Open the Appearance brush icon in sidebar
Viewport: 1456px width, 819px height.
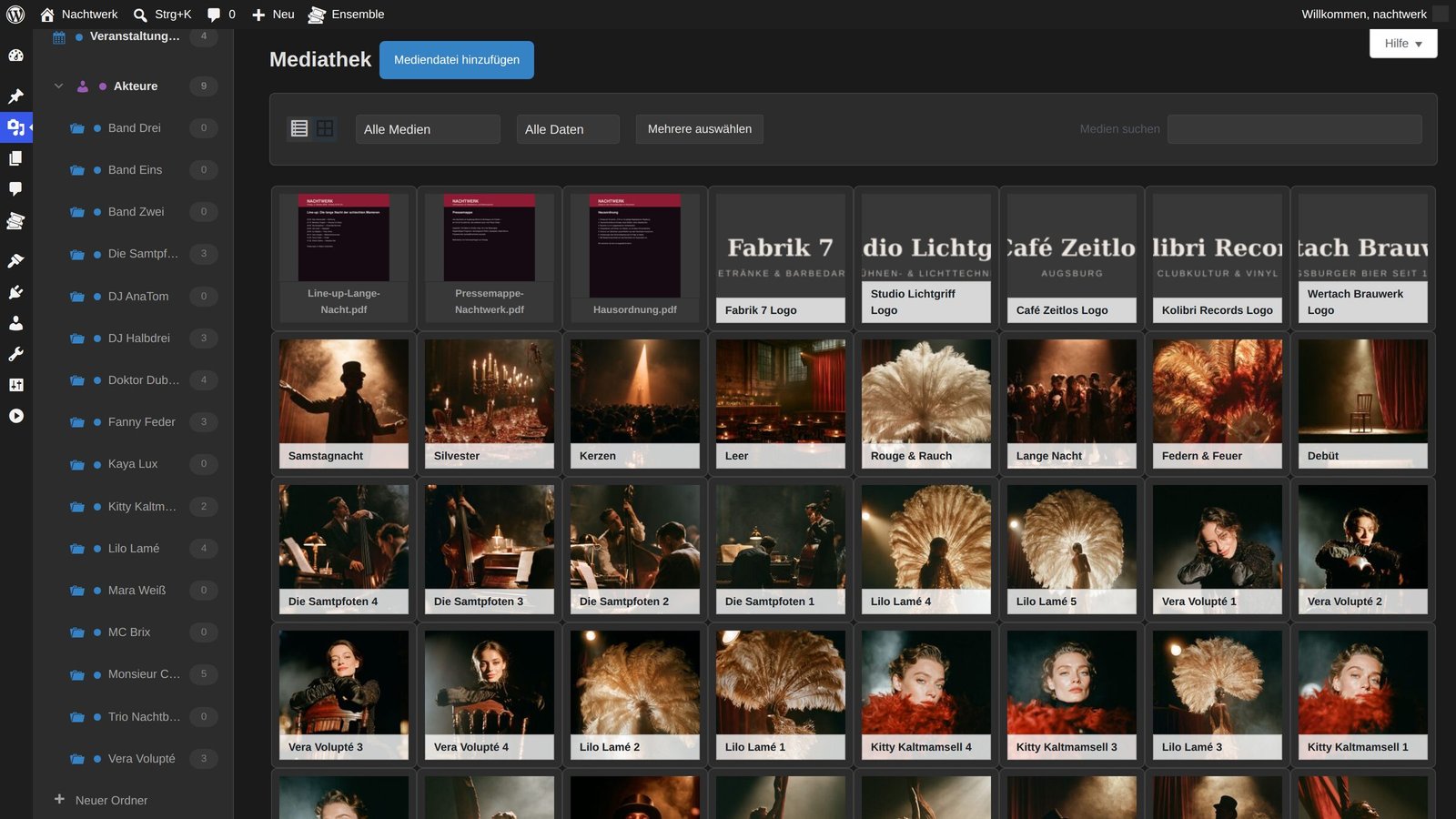pyautogui.click(x=15, y=261)
